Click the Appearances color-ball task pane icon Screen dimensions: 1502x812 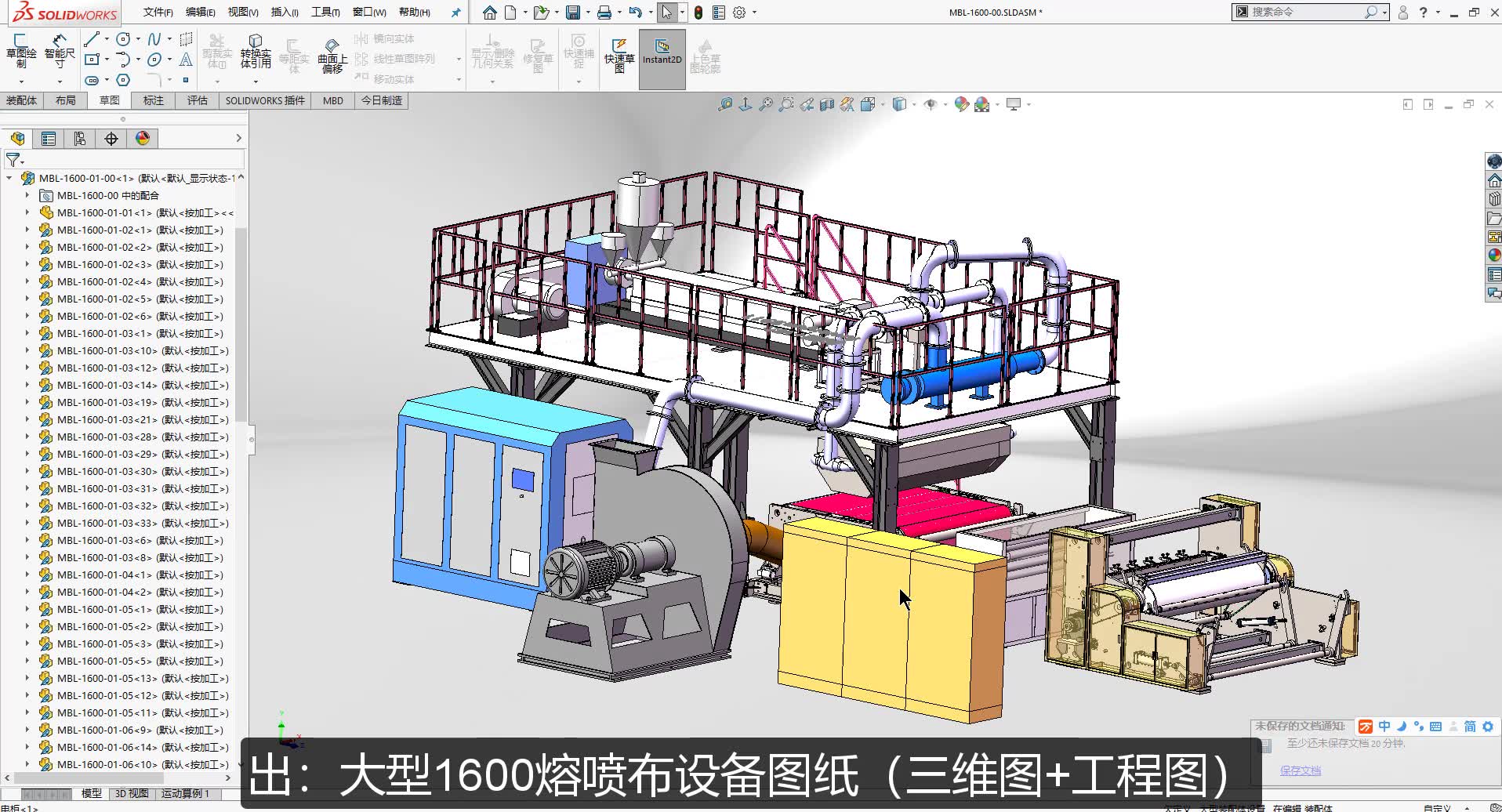pos(1494,255)
